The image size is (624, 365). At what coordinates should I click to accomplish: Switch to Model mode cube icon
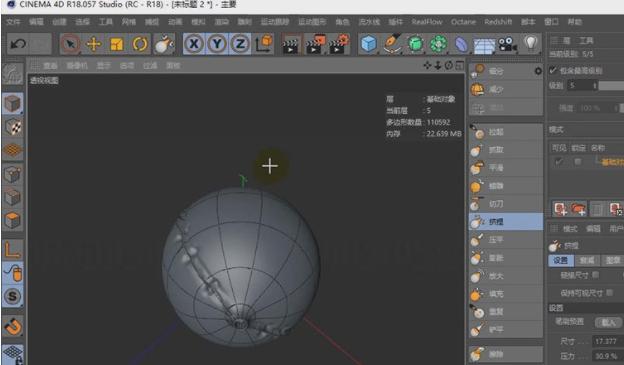coord(12,104)
